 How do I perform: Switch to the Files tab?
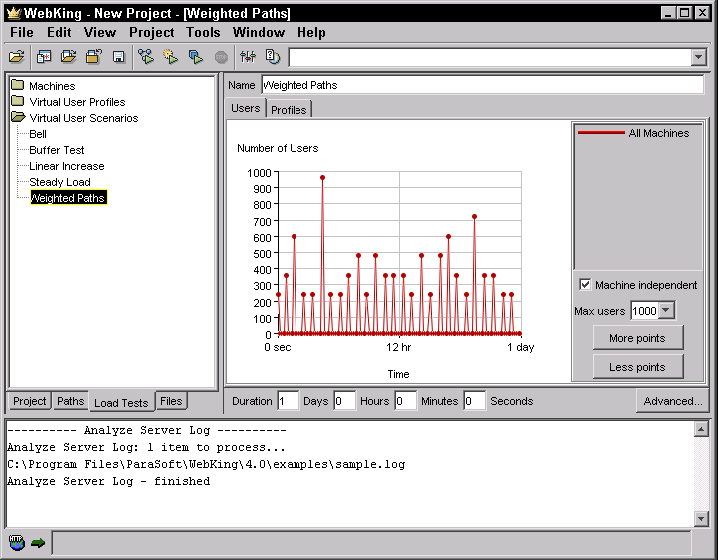171,401
